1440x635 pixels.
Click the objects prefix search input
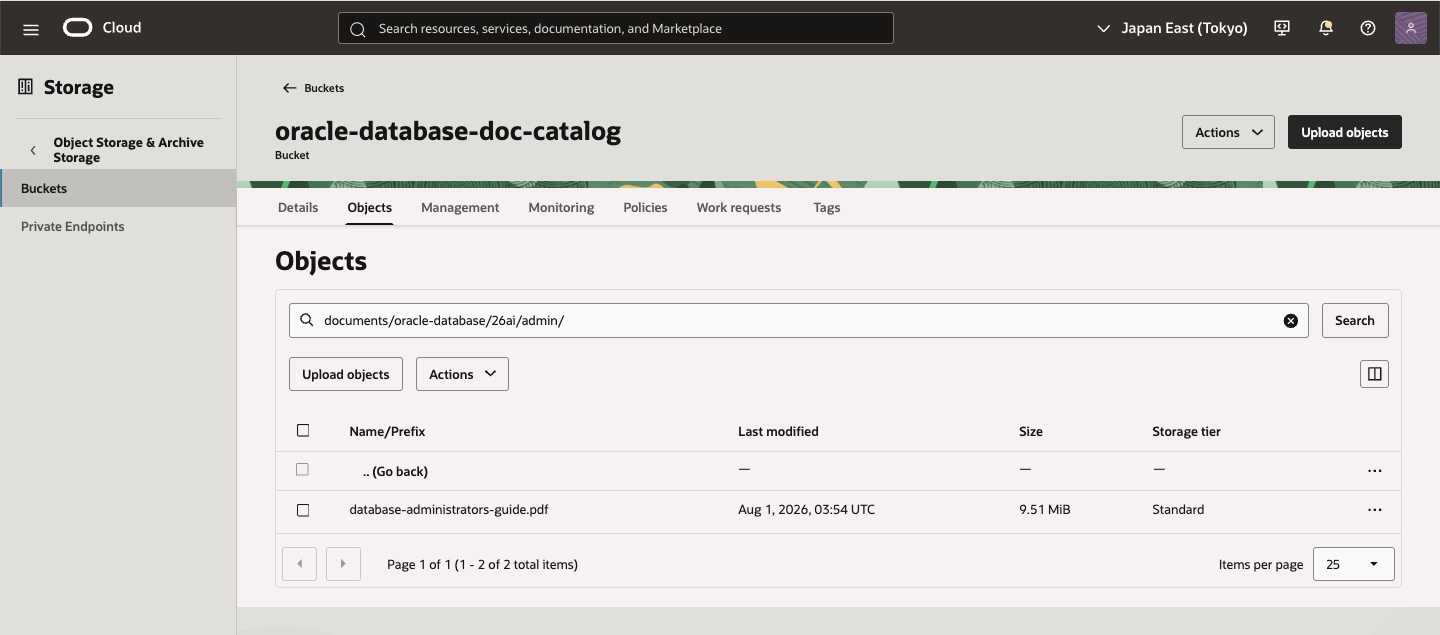tap(799, 320)
